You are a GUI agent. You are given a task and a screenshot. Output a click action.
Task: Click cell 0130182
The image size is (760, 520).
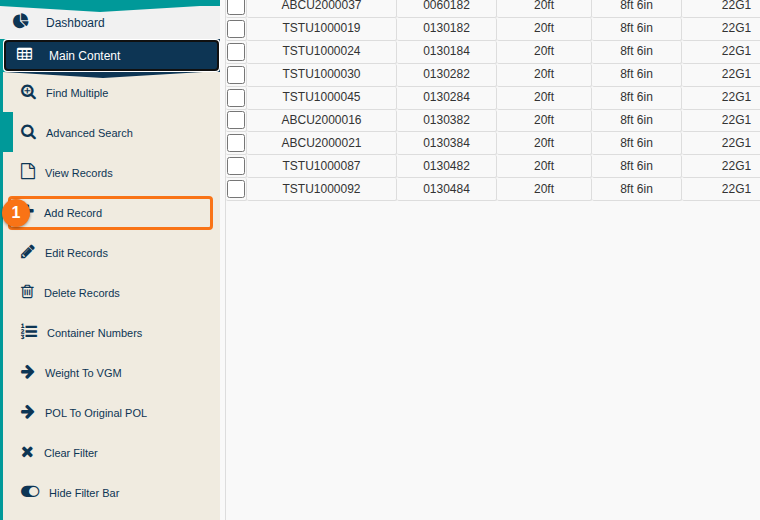pyautogui.click(x=446, y=28)
